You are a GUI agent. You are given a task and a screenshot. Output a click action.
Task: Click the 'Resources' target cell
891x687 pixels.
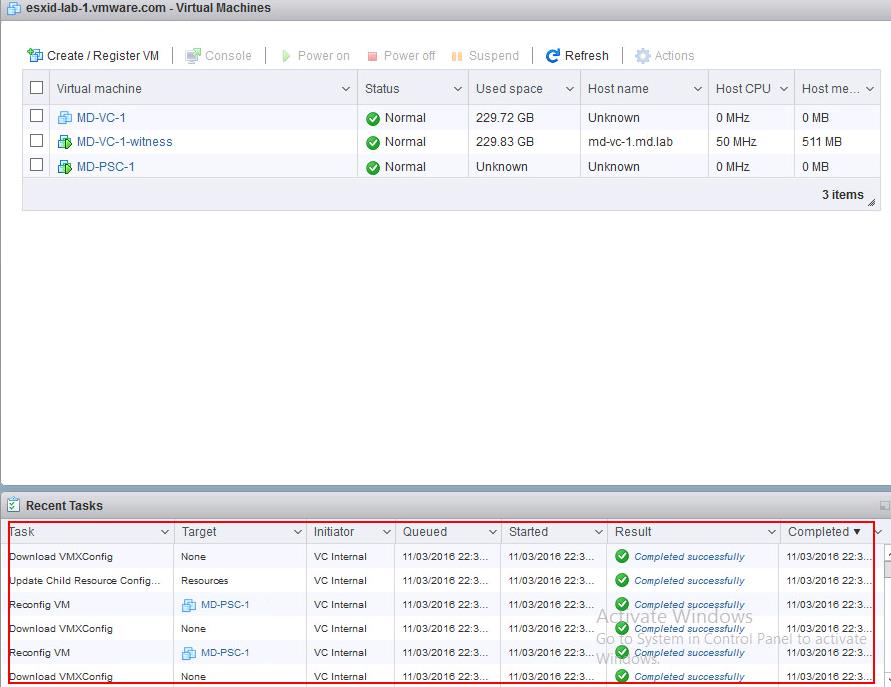(x=205, y=580)
